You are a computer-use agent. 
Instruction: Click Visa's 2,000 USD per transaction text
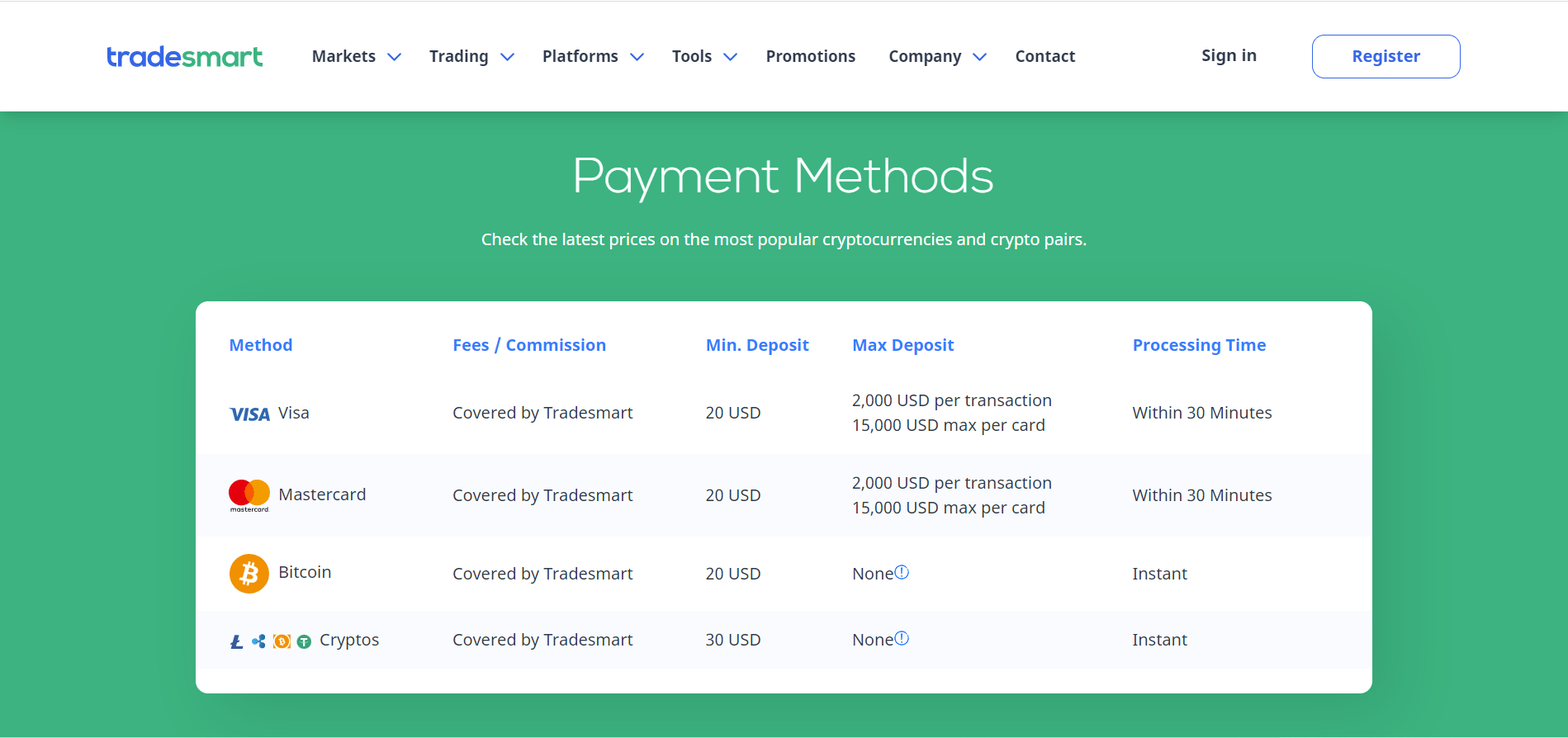point(952,400)
